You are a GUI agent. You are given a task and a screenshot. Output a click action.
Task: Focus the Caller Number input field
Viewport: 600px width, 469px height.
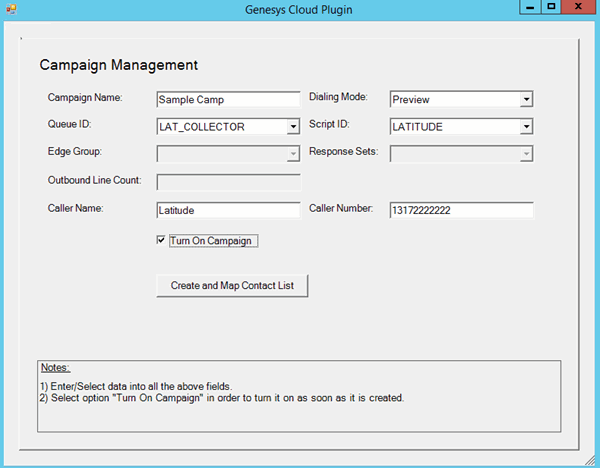(461, 210)
